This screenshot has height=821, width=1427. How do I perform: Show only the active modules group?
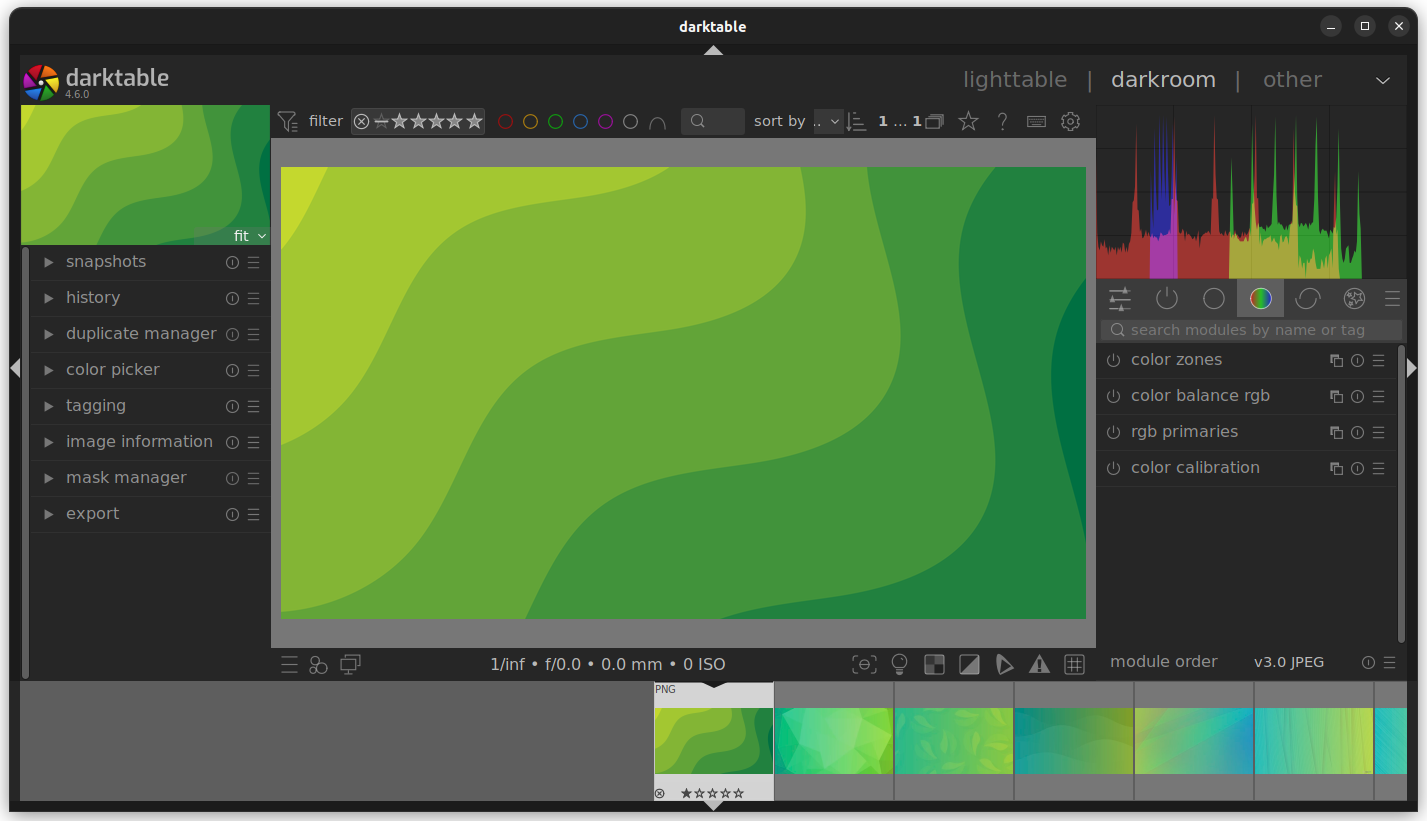(x=1167, y=298)
